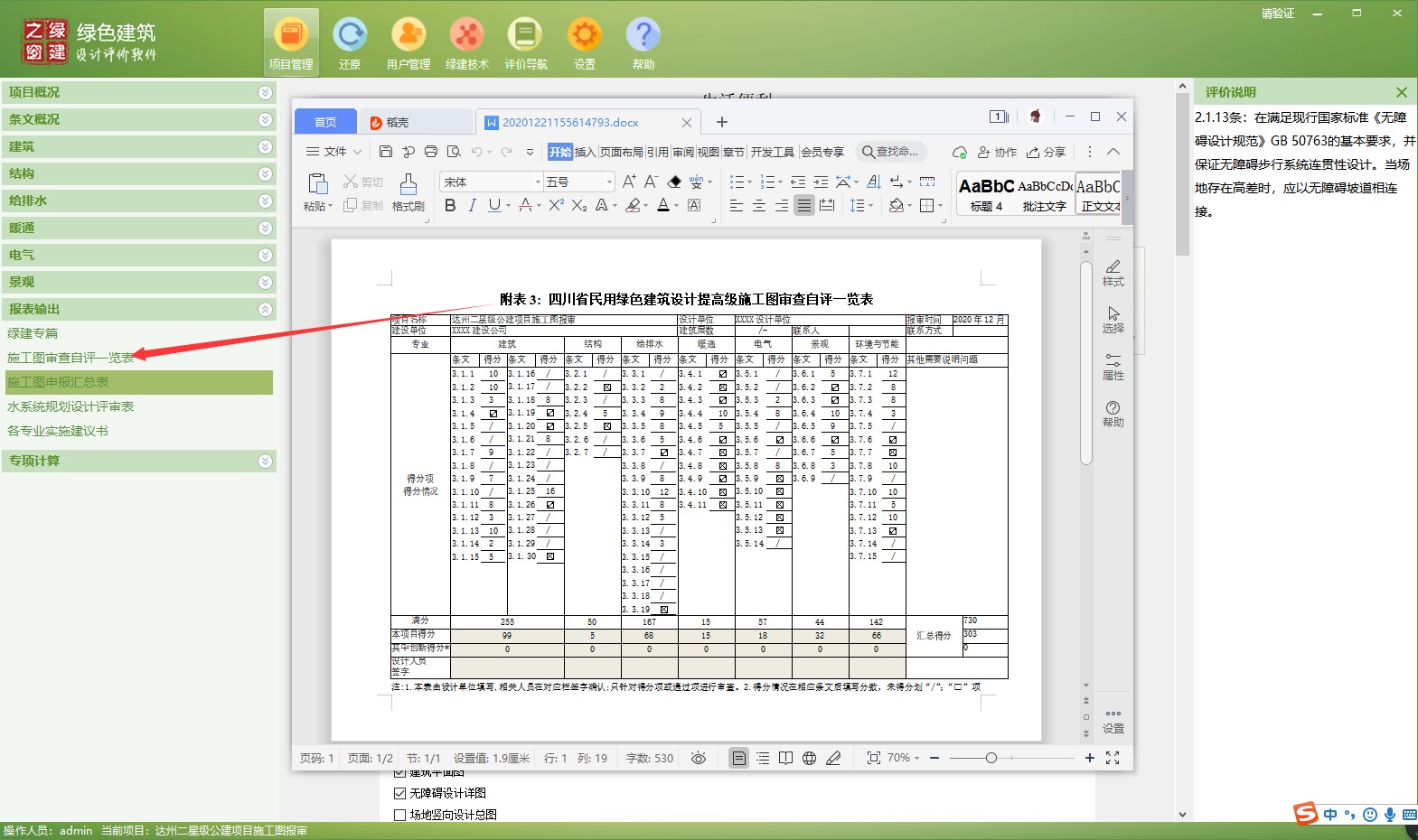The height and width of the screenshot is (840, 1418).
Task: Justify text alignment icon
Action: tap(803, 206)
